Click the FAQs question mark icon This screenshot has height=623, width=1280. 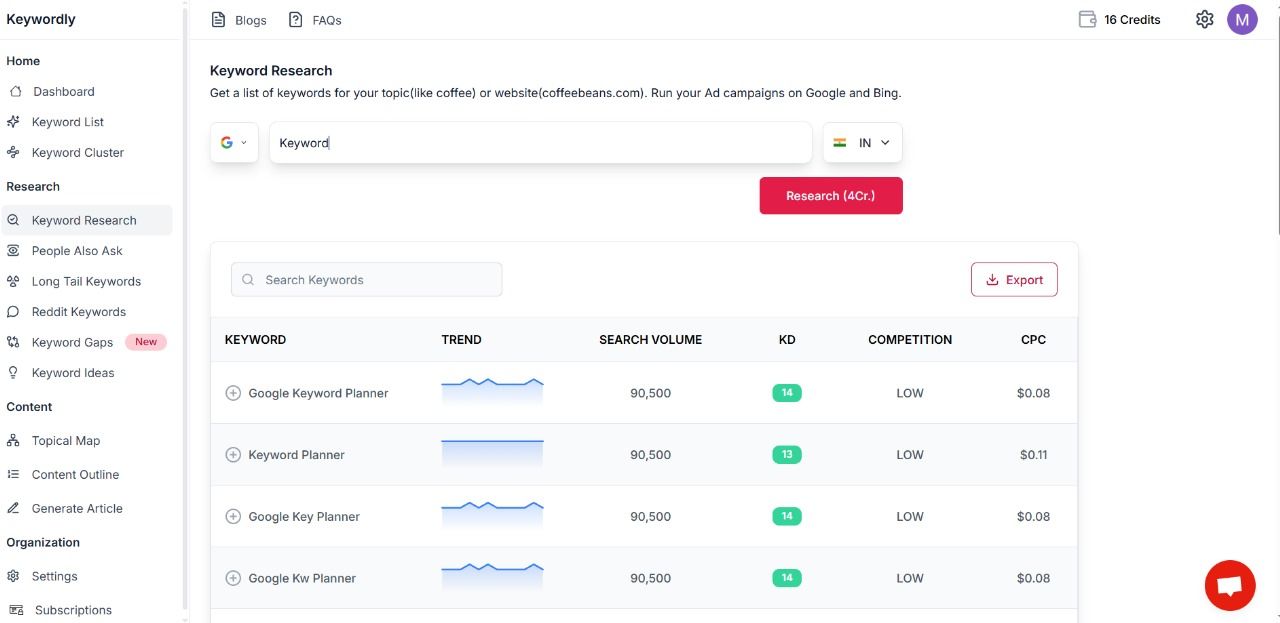pos(295,20)
